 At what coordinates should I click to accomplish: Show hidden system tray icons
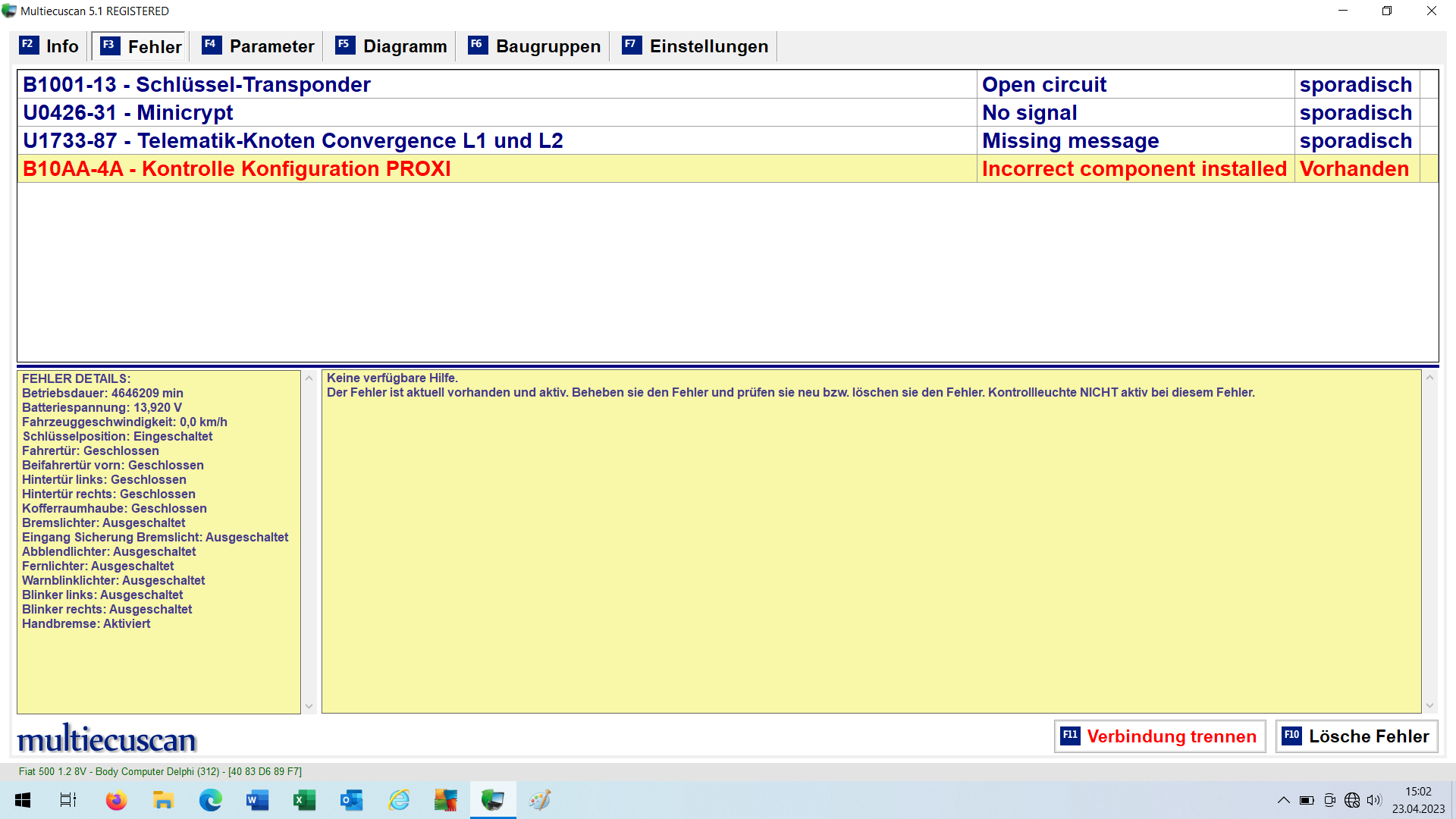pyautogui.click(x=1283, y=800)
